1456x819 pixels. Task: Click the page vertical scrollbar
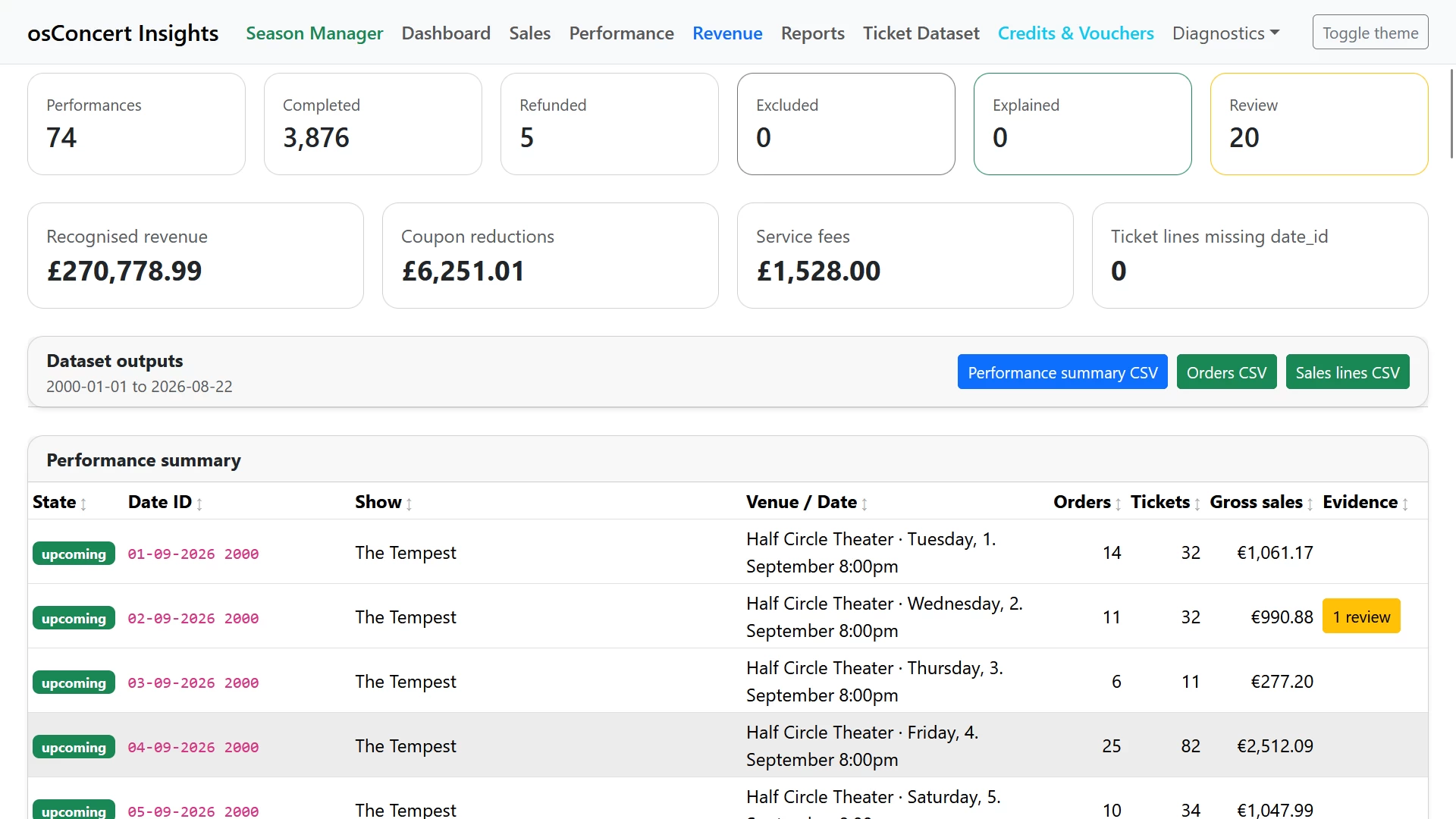1451,114
